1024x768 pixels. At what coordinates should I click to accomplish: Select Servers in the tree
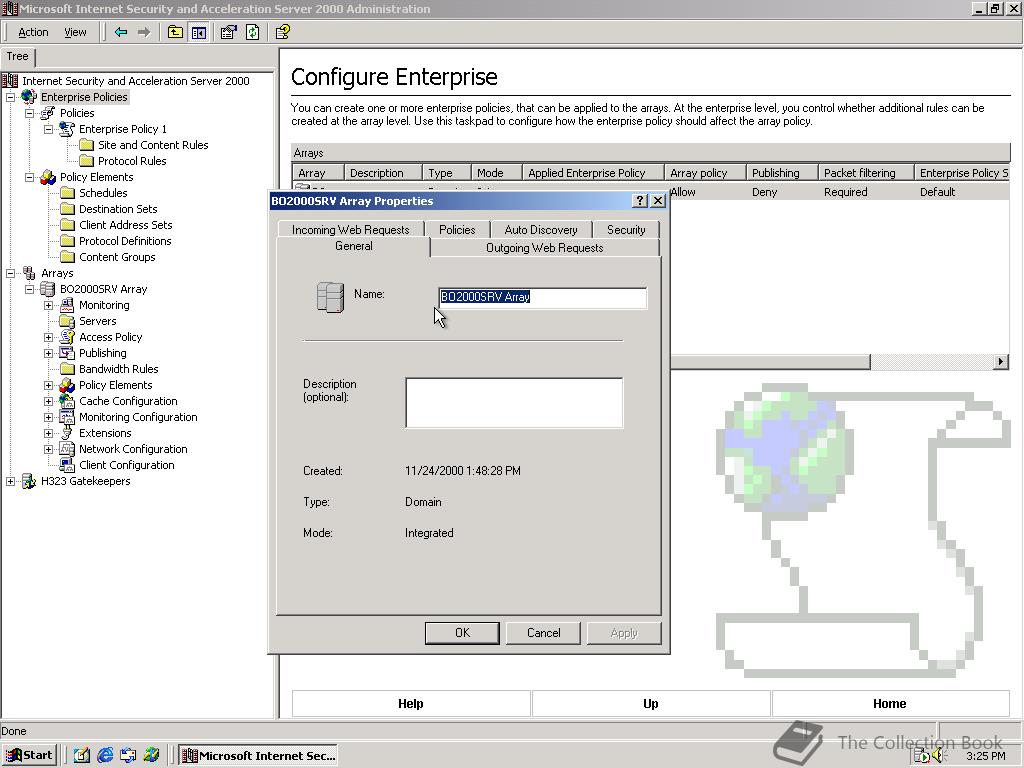(x=97, y=321)
